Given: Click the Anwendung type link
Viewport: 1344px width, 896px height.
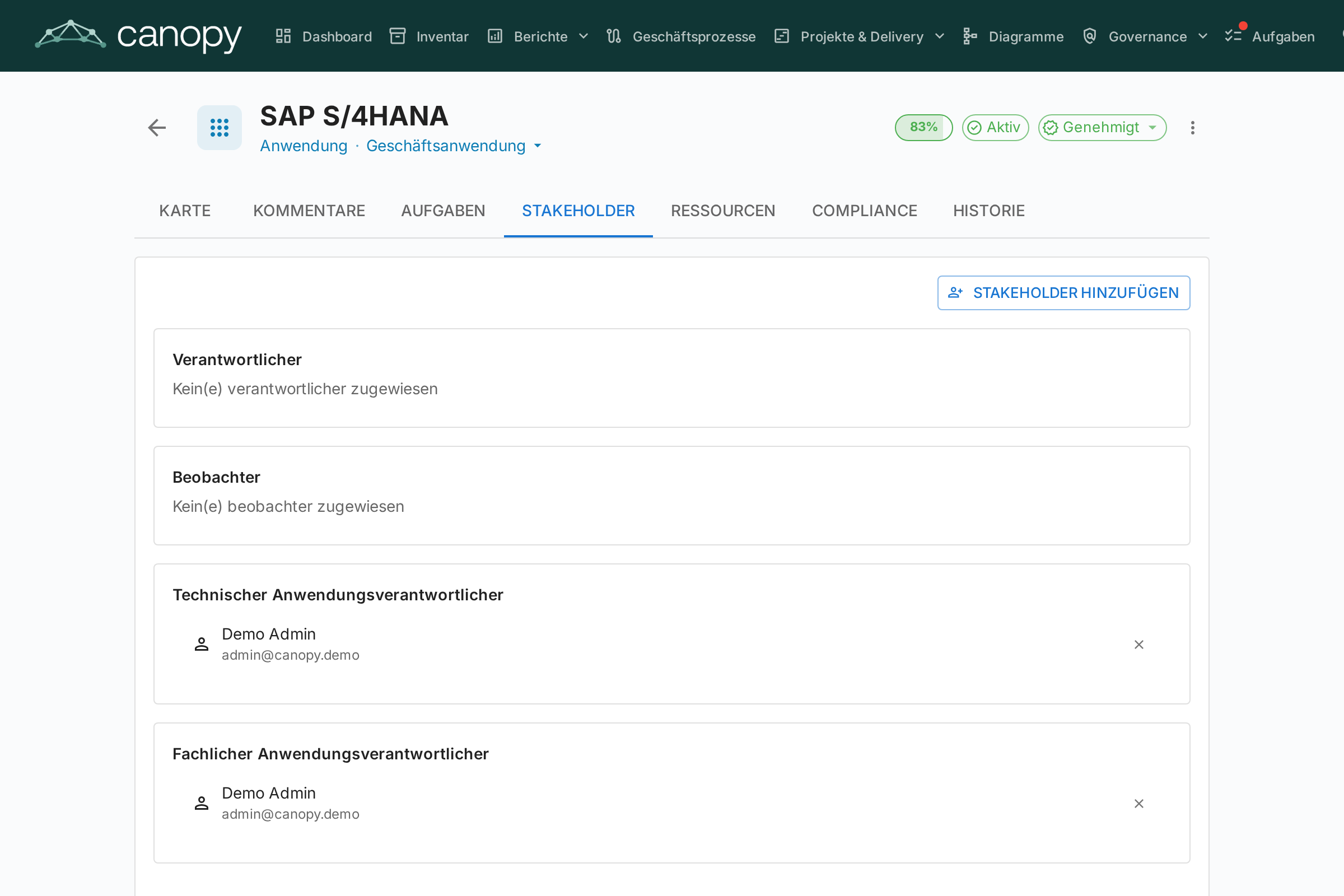Looking at the screenshot, I should 304,146.
